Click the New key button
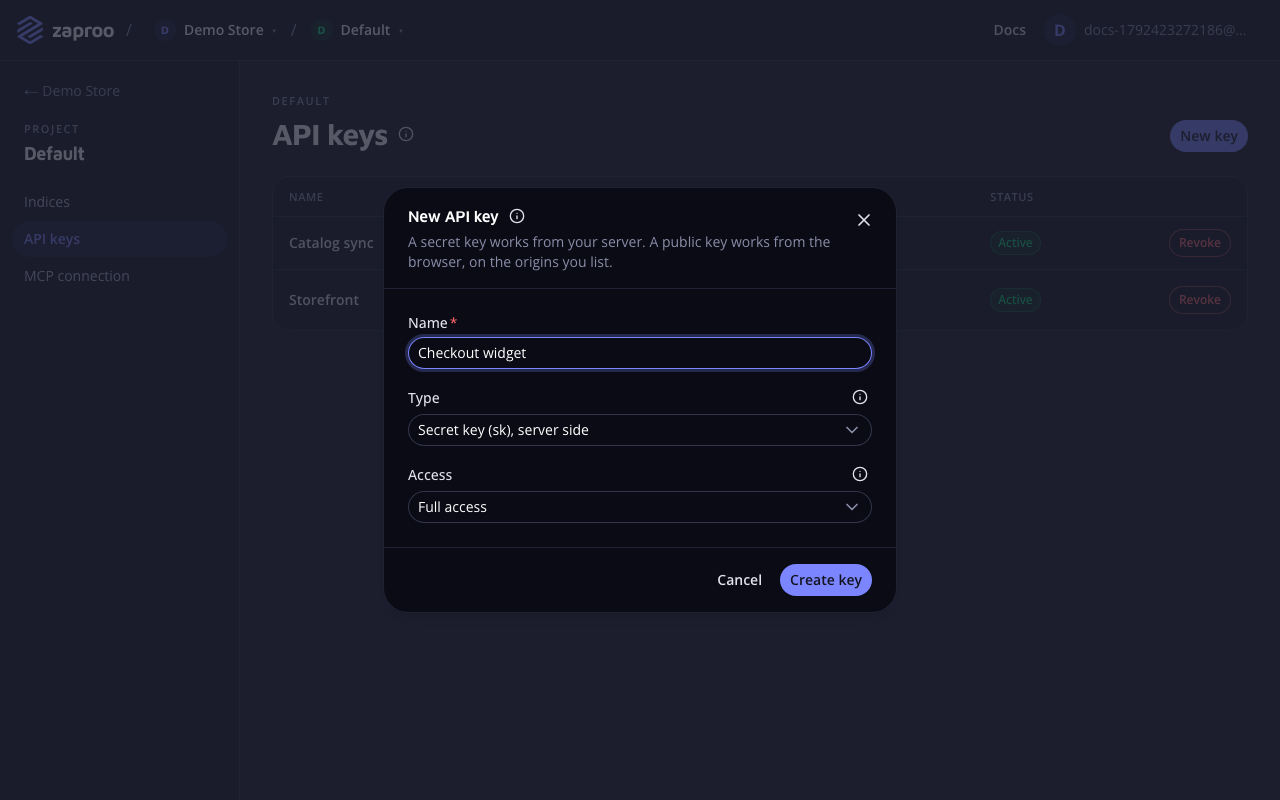This screenshot has height=800, width=1280. [x=1209, y=136]
